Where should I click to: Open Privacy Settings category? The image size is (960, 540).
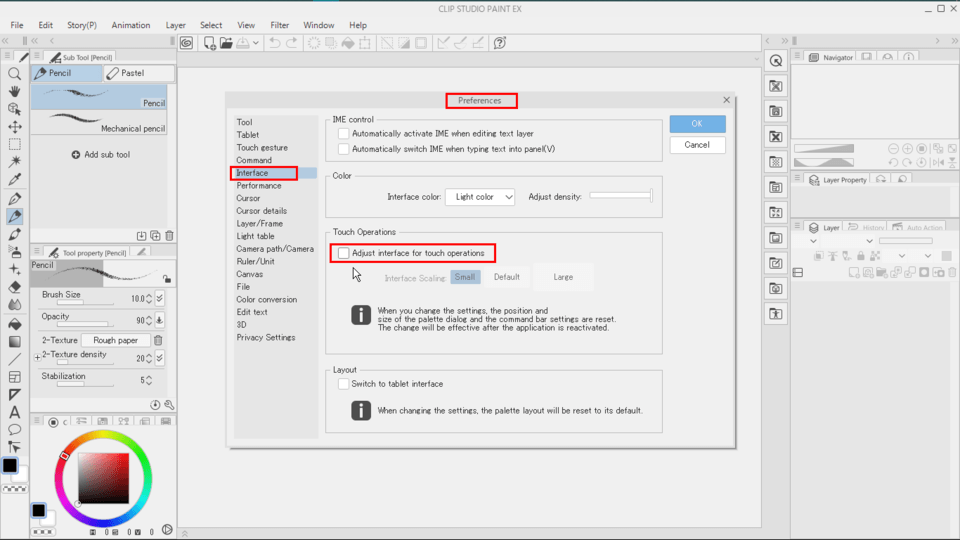(266, 337)
